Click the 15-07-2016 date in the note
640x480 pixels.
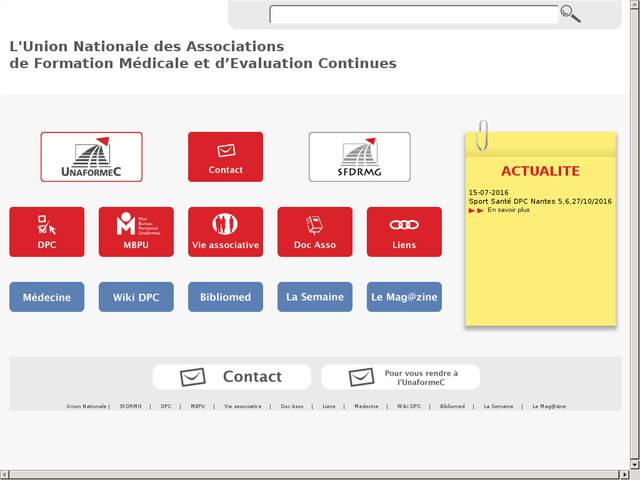[488, 192]
